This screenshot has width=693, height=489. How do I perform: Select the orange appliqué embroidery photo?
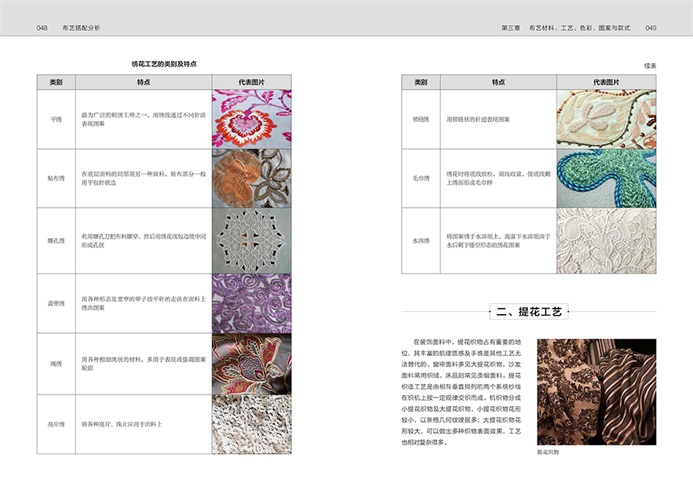coord(251,177)
